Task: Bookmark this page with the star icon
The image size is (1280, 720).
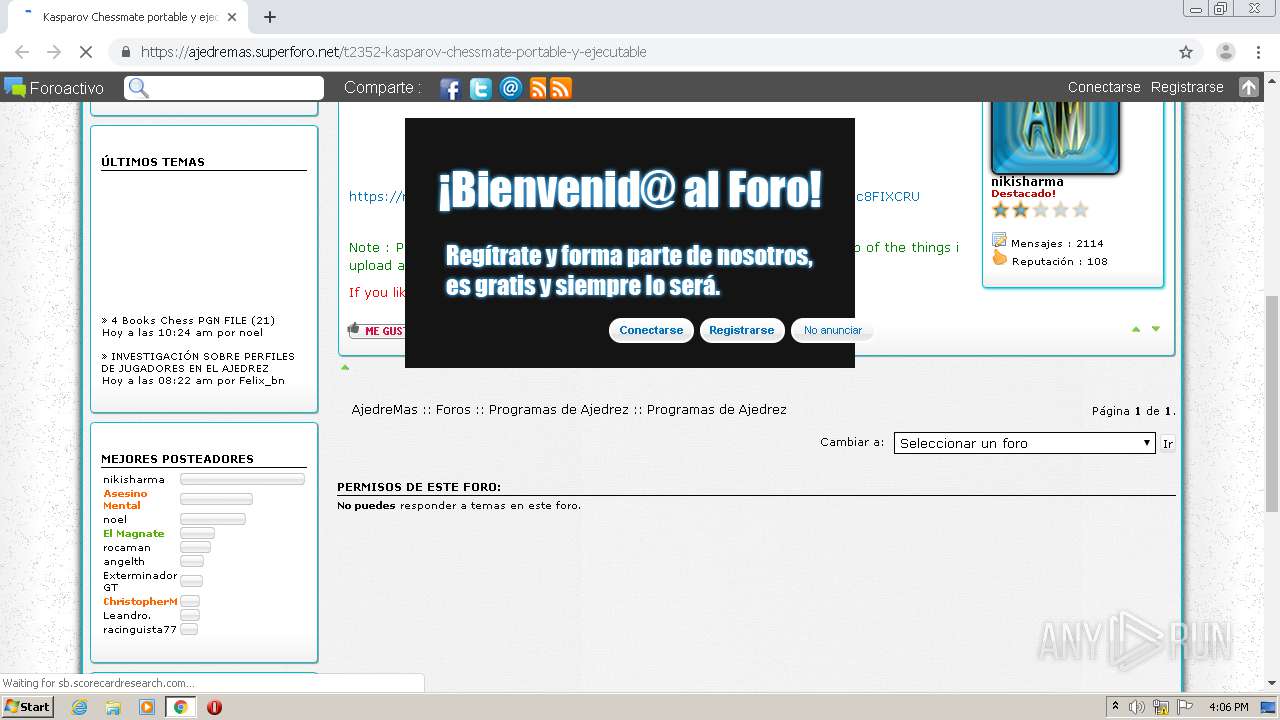Action: (1186, 52)
